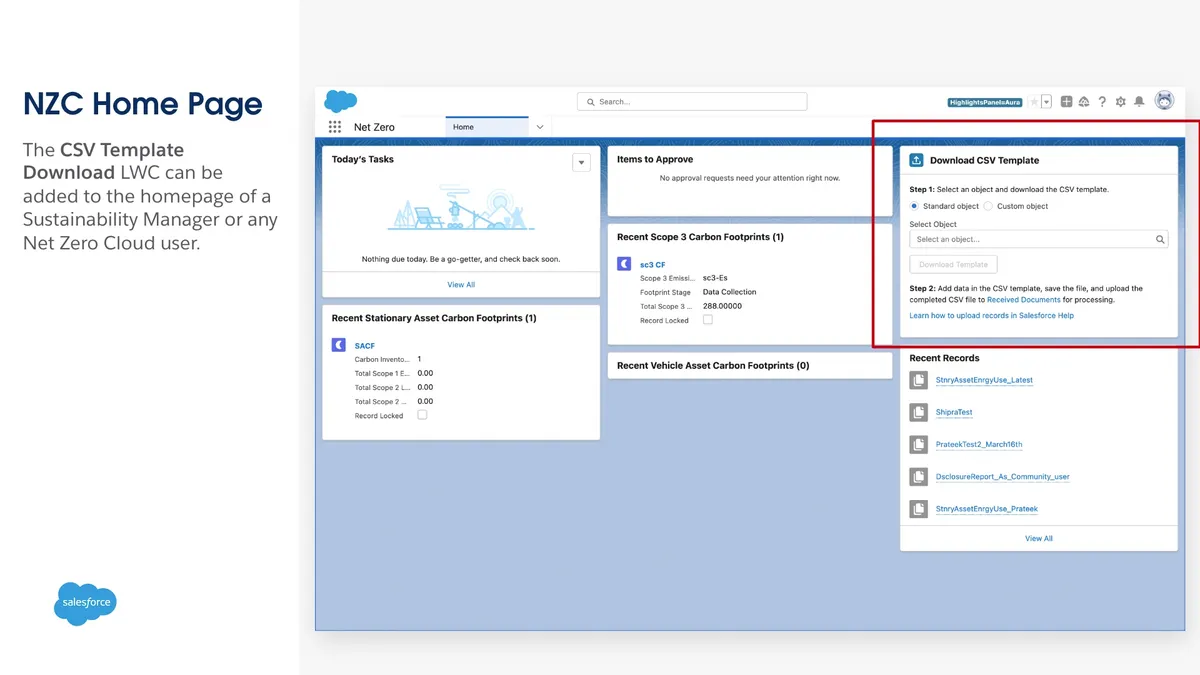Click the sc3 CF record icon

(x=624, y=264)
